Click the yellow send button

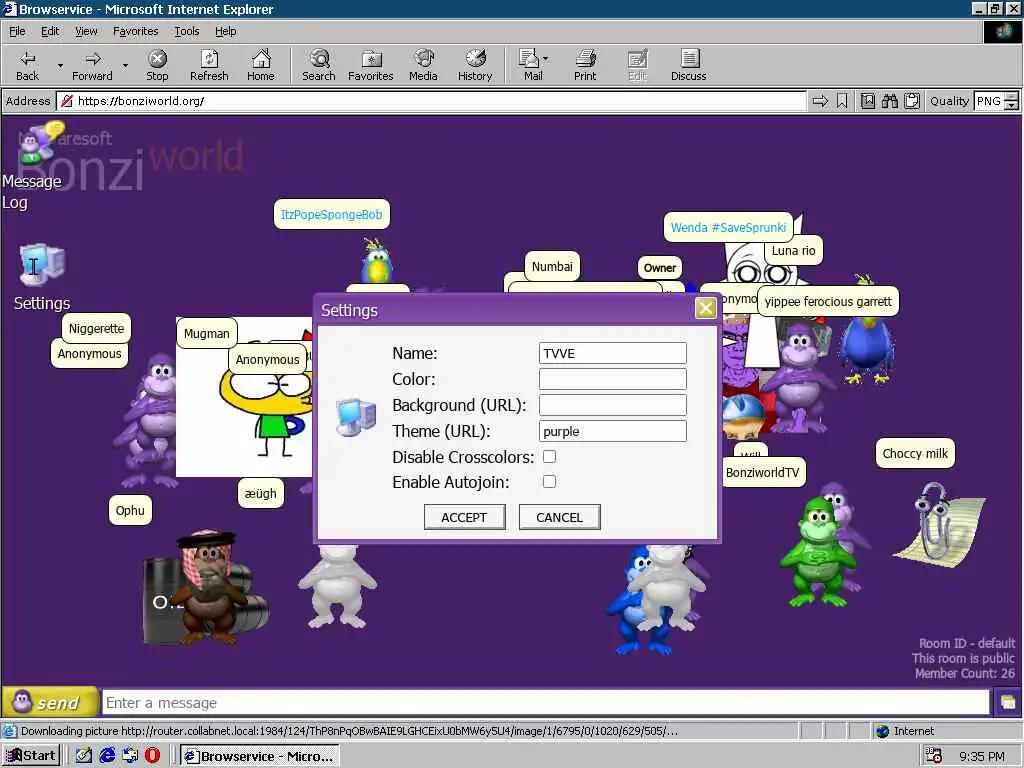click(50, 703)
